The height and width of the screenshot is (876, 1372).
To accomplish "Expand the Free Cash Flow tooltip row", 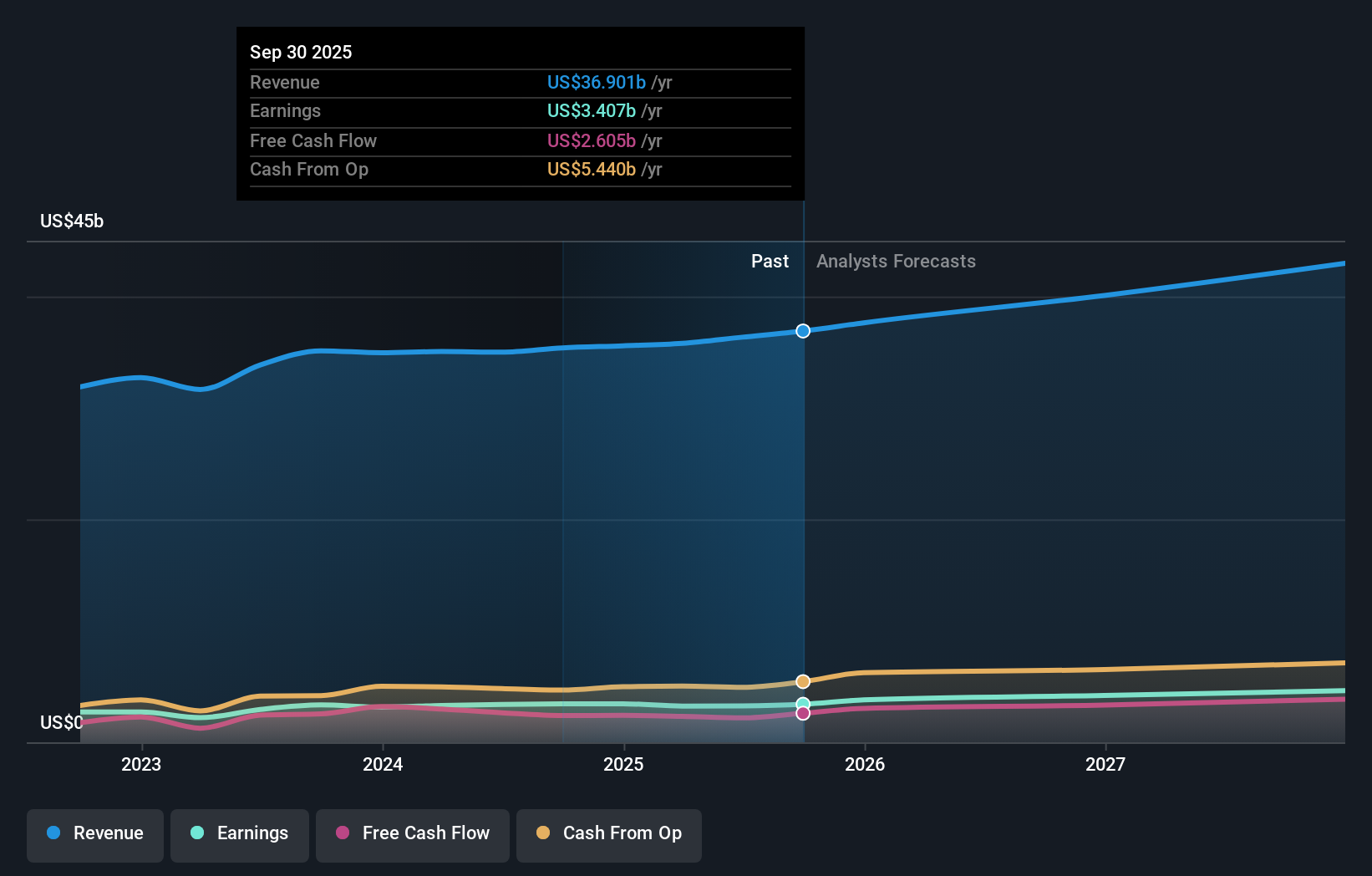I will tap(520, 141).
